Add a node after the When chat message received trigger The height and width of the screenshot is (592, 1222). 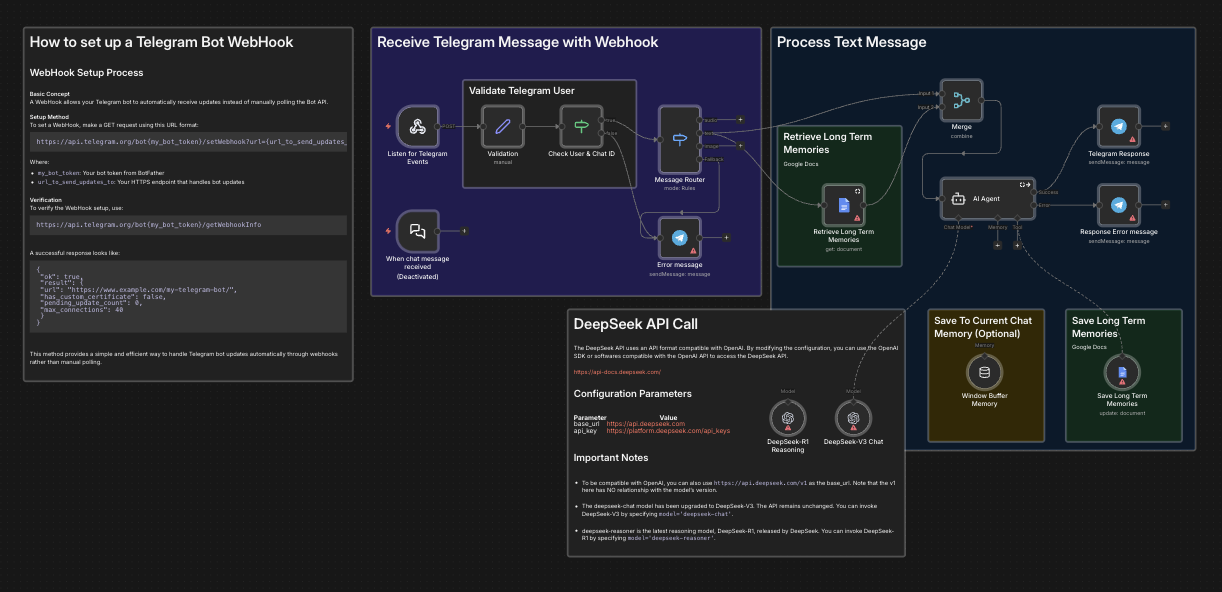[x=464, y=231]
